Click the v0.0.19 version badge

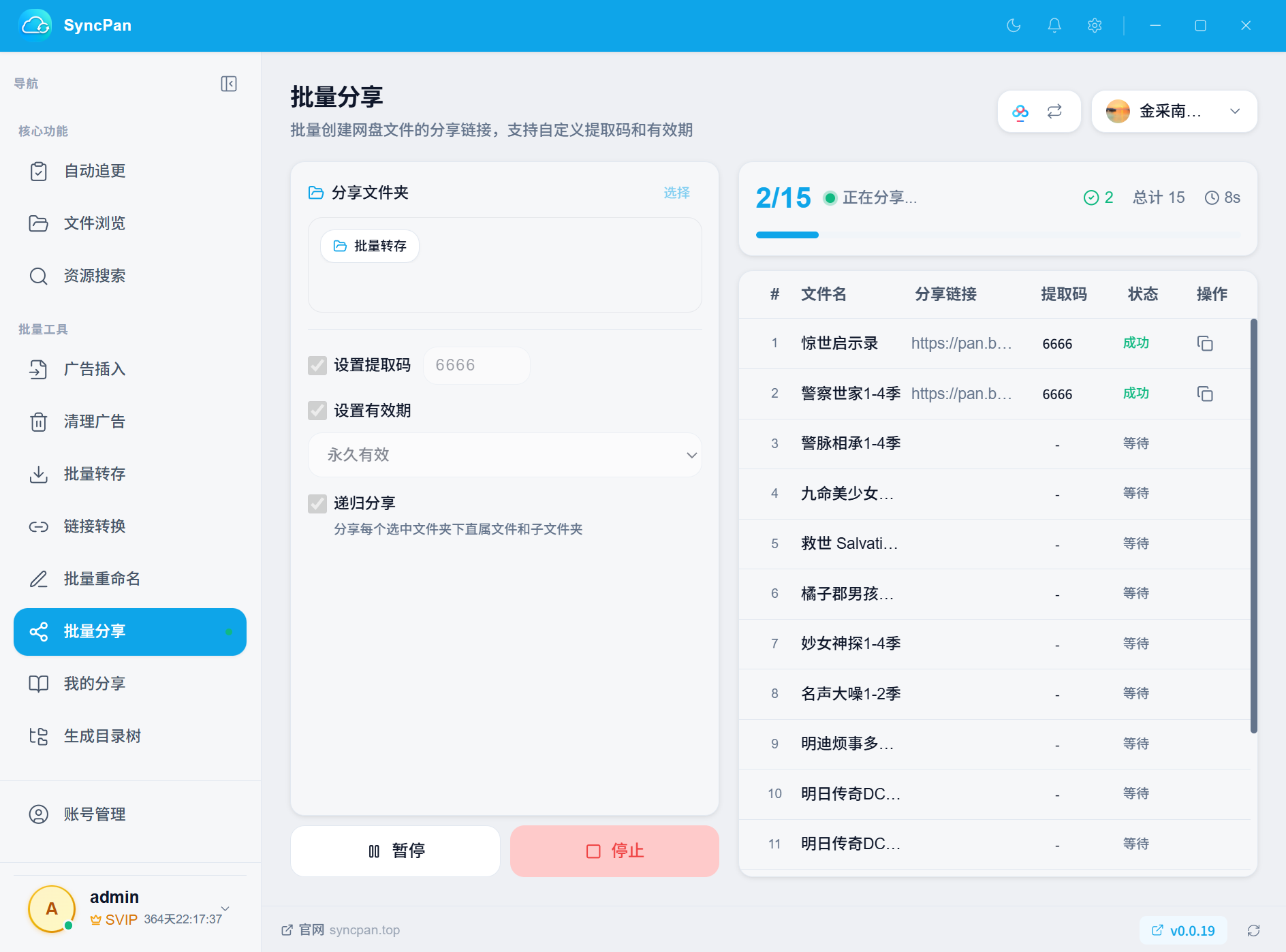(x=1183, y=930)
